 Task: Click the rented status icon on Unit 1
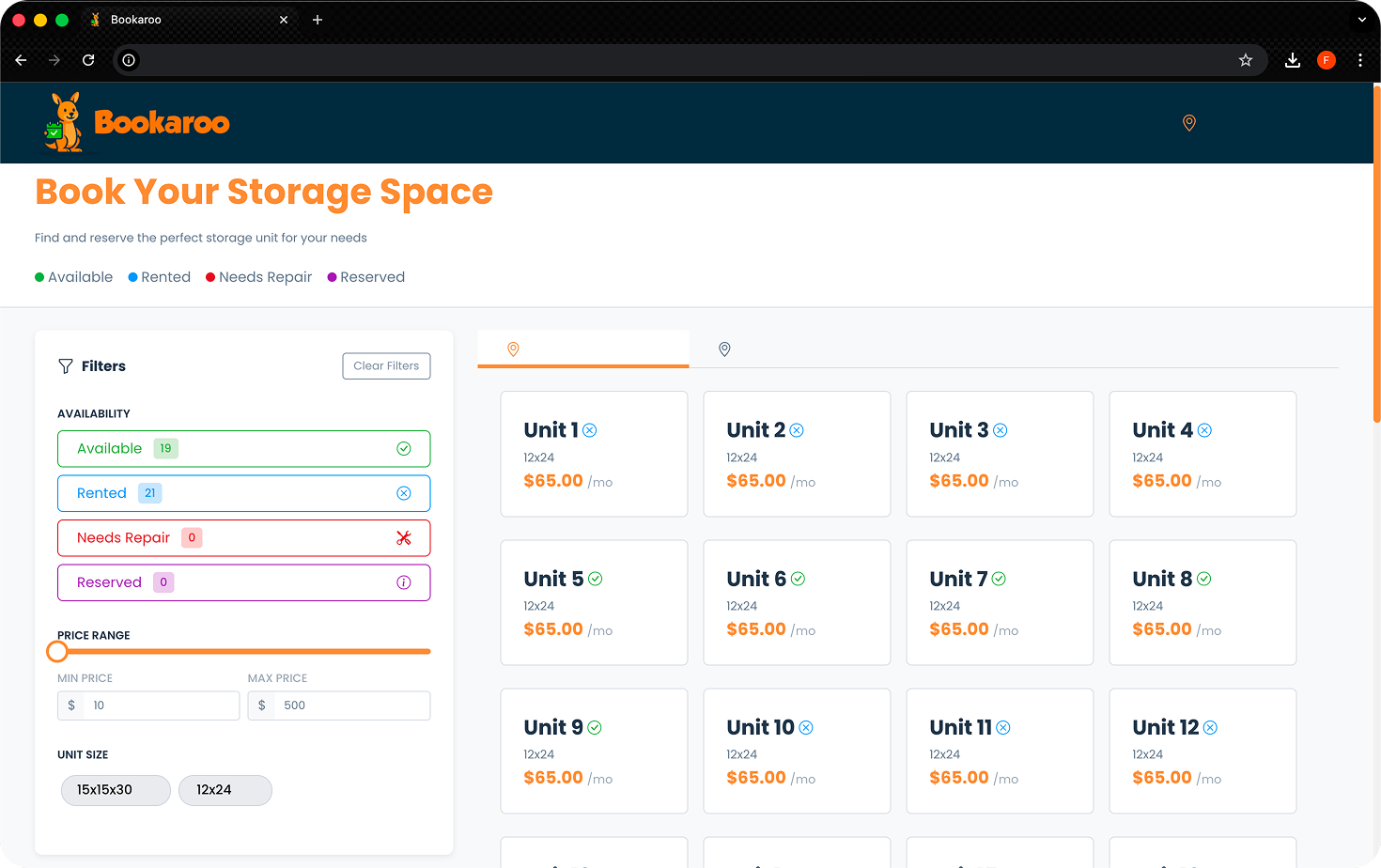tap(590, 430)
